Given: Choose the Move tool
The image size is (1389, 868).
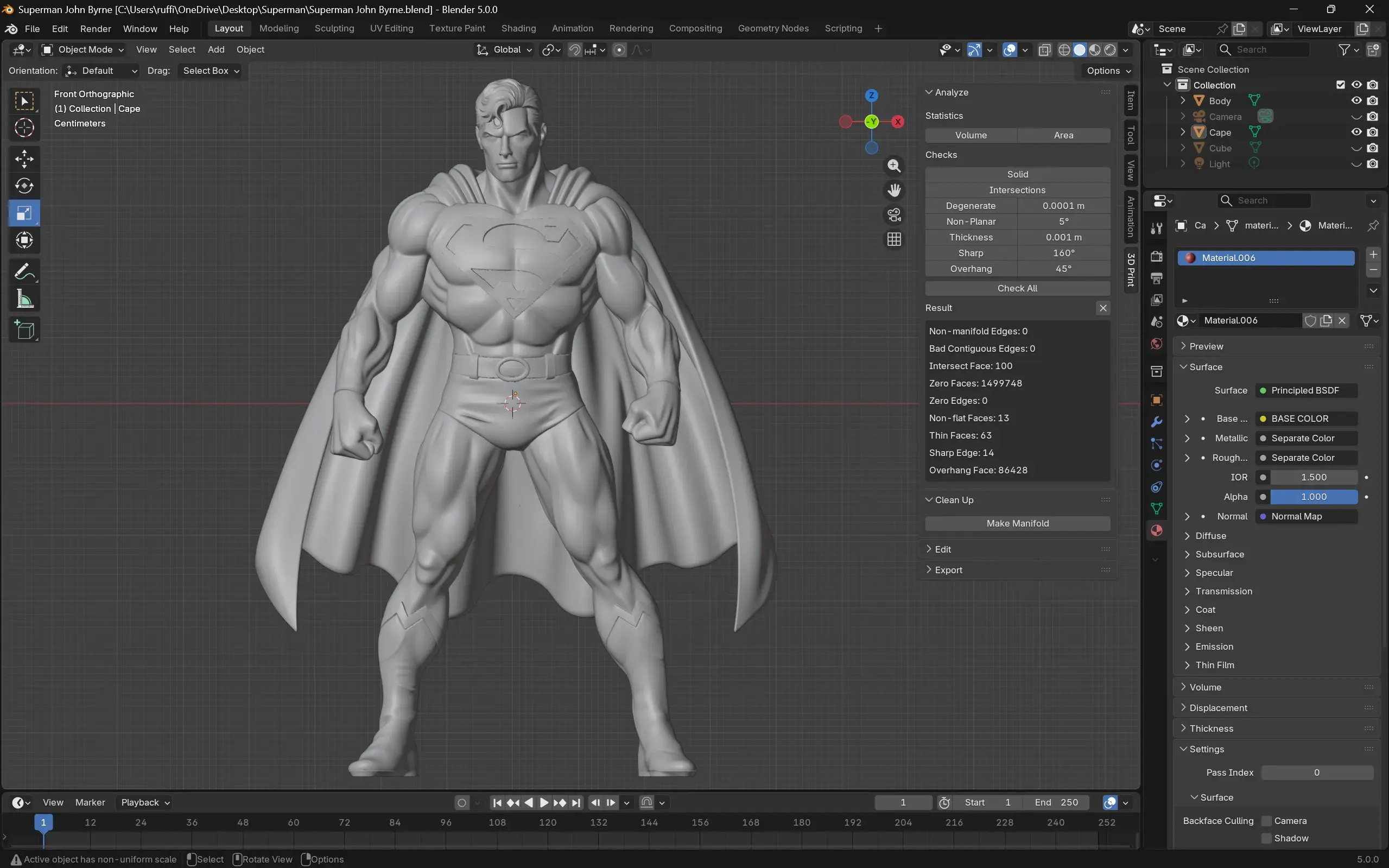Looking at the screenshot, I should click(24, 159).
